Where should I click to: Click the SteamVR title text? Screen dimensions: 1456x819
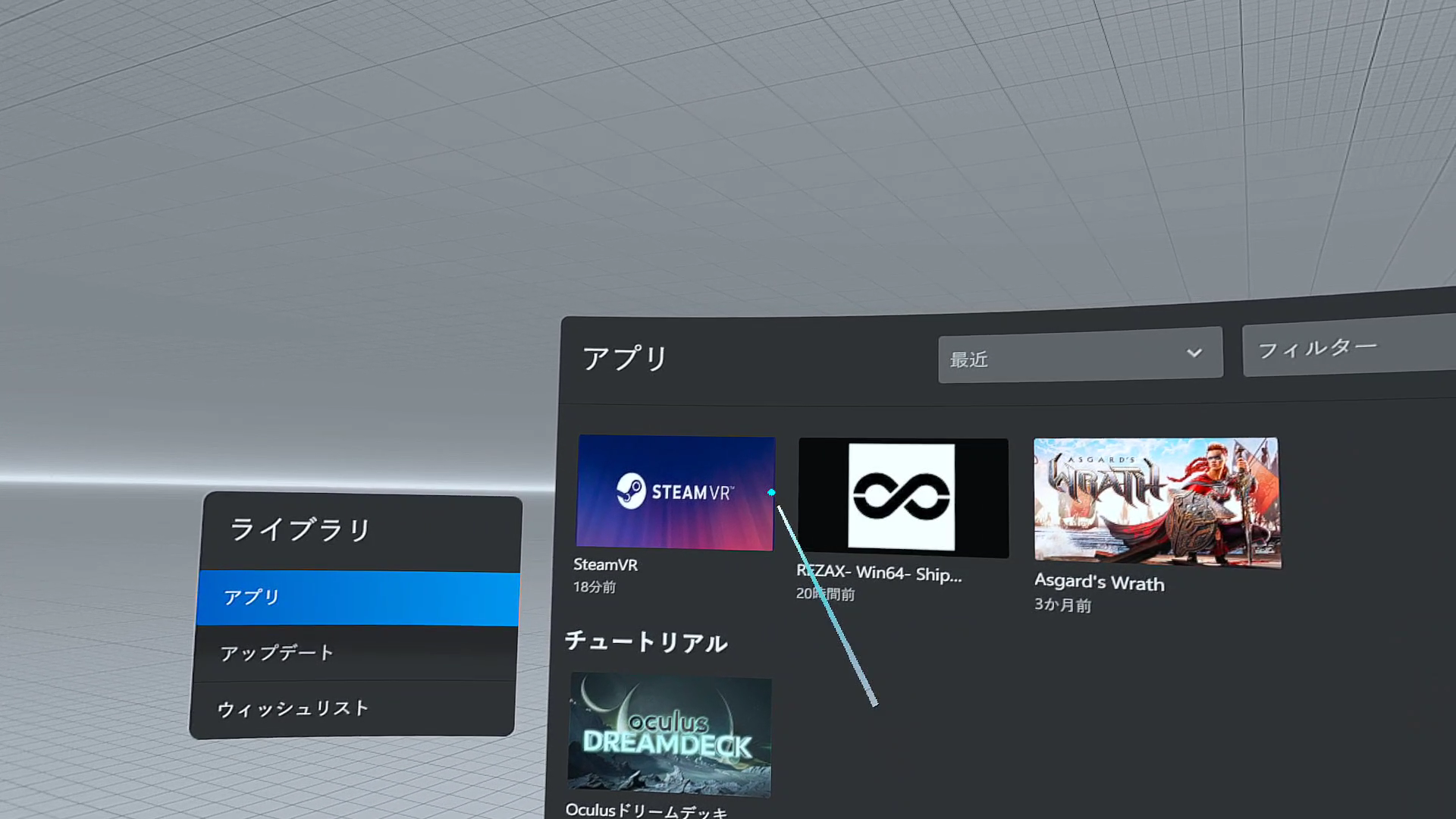[605, 565]
